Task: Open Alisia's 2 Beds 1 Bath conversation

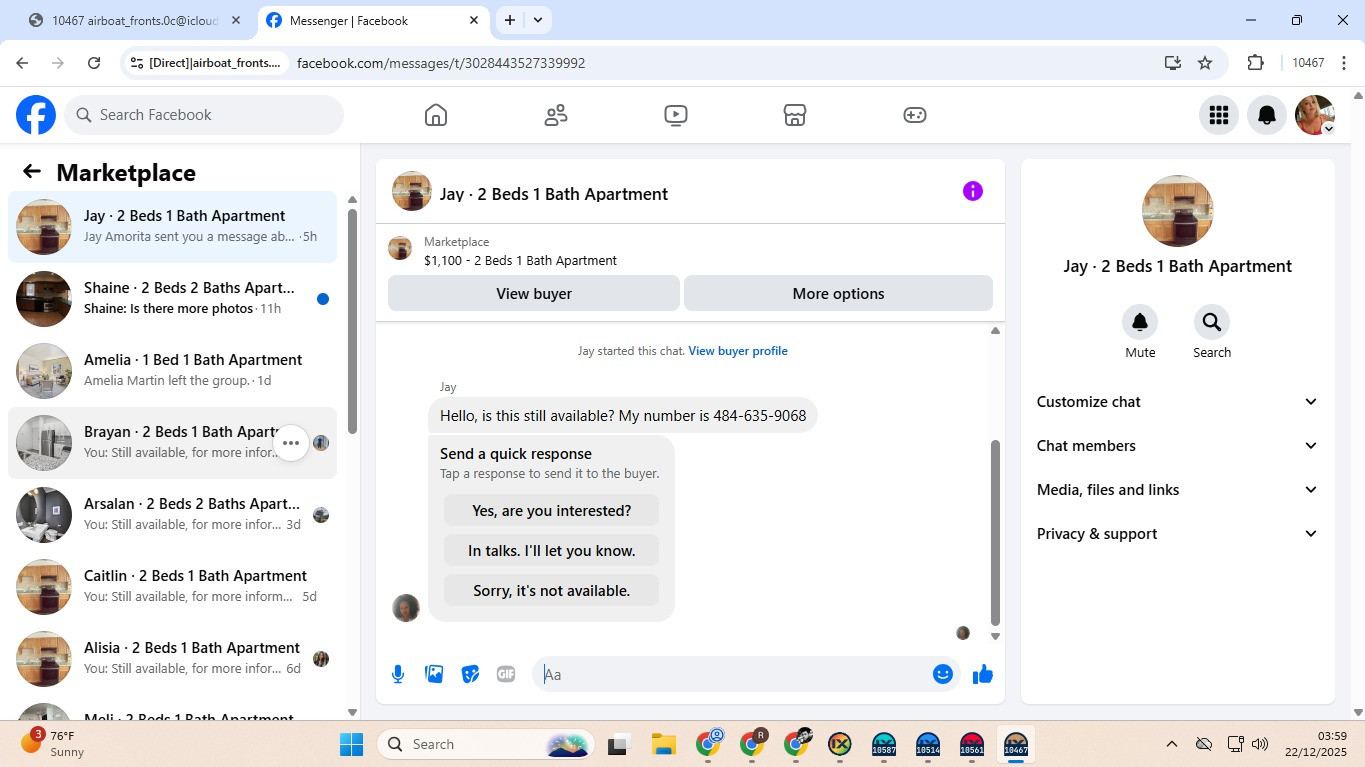Action: [x=172, y=659]
